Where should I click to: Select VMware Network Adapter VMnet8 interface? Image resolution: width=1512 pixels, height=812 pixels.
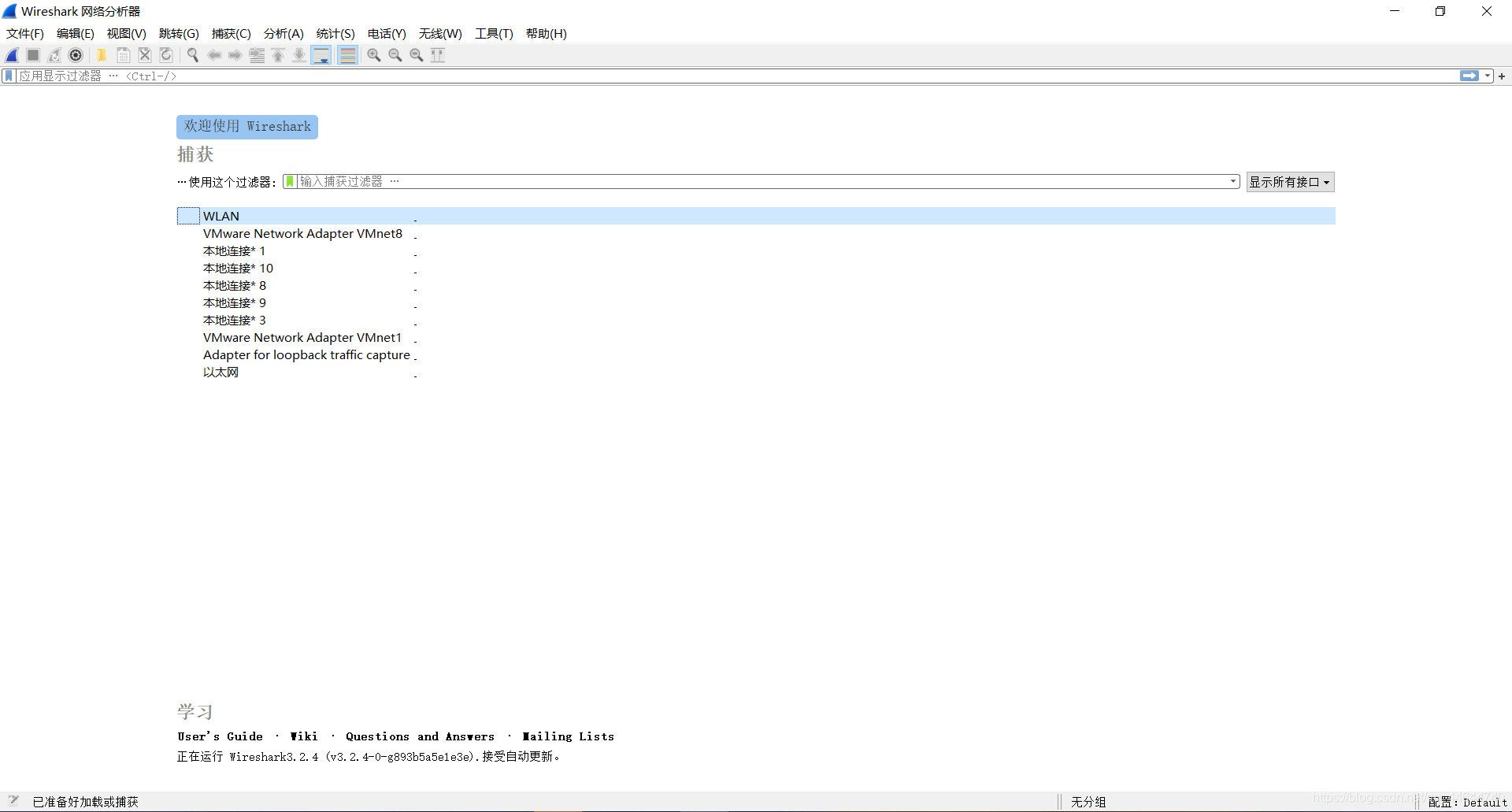(x=756, y=234)
